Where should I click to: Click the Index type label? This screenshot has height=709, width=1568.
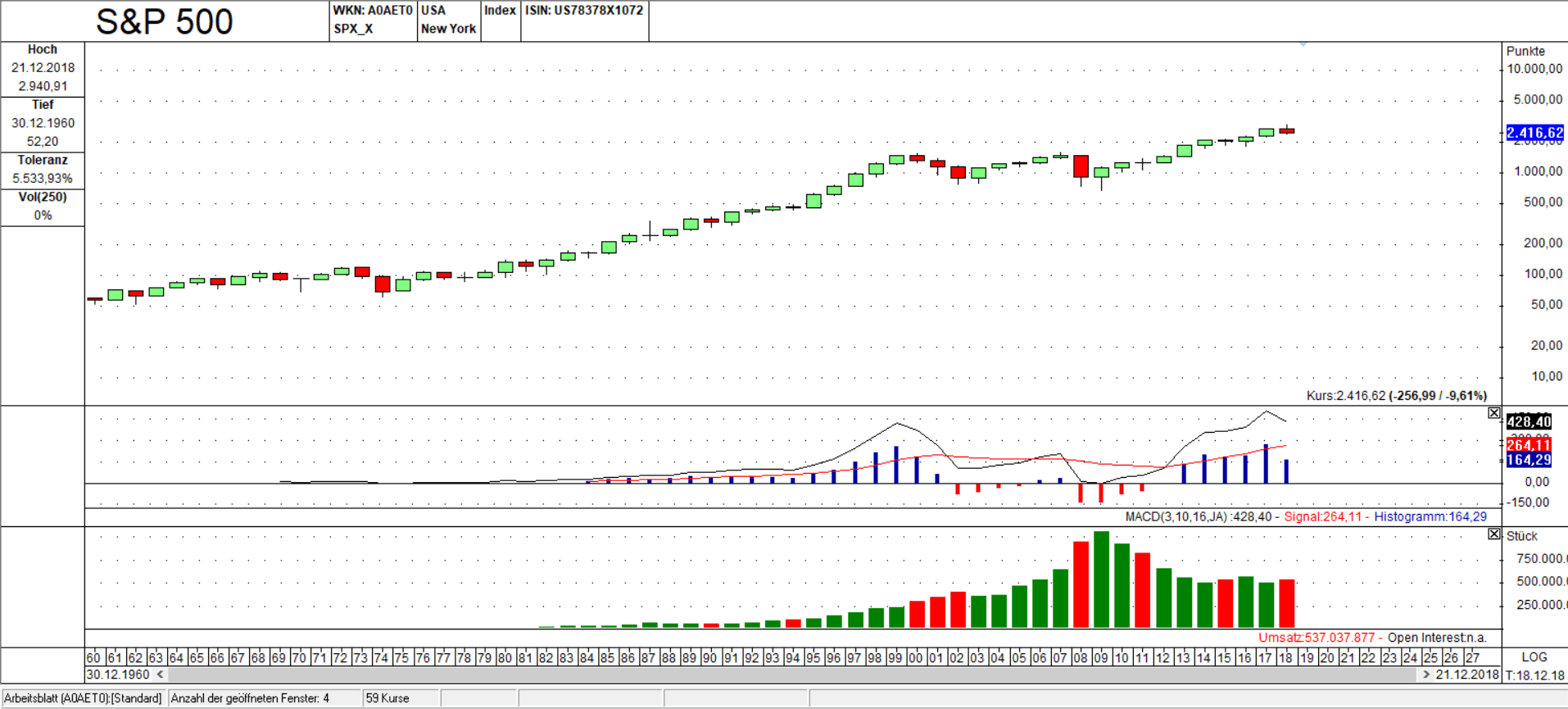pos(500,11)
